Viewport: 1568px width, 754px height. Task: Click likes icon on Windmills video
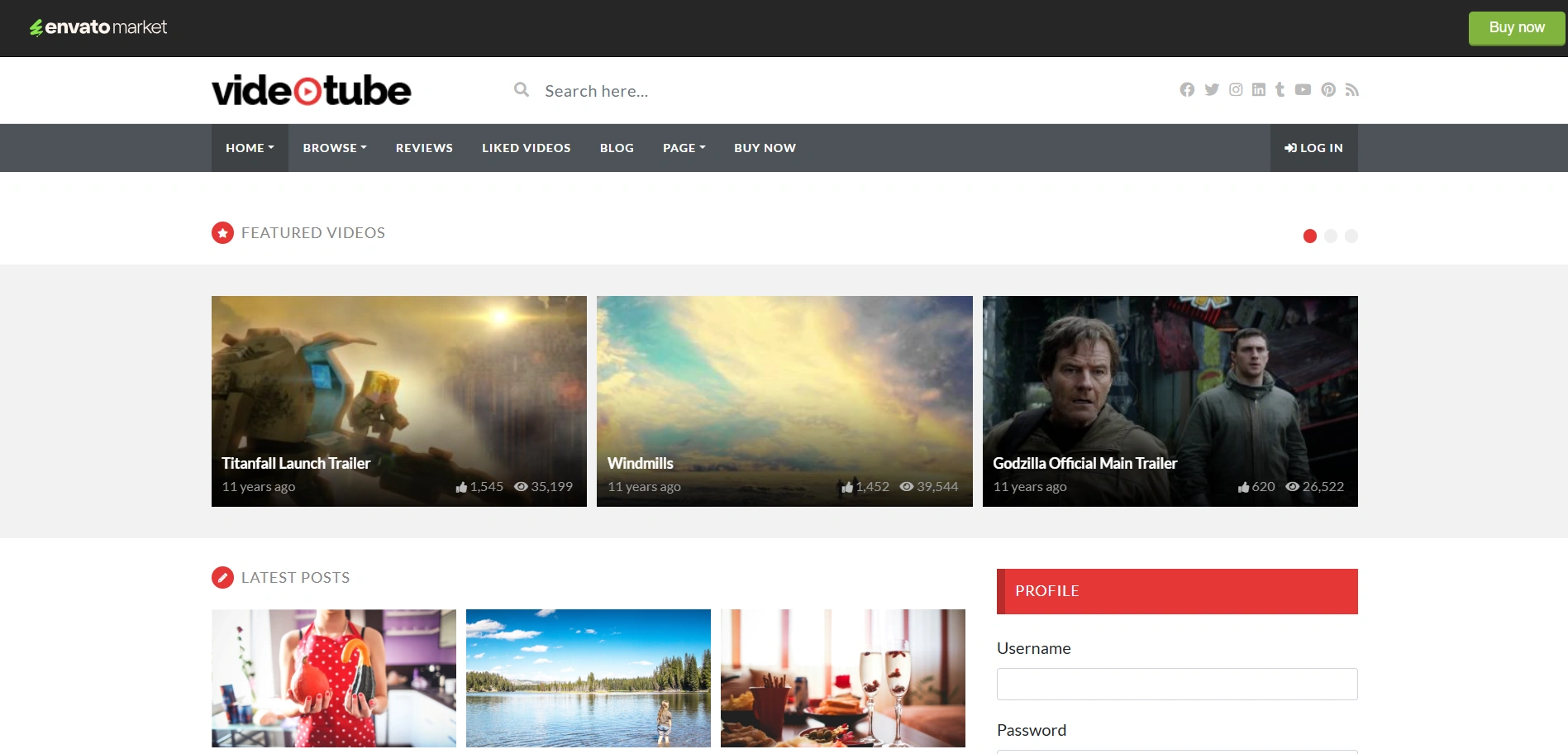(x=847, y=487)
